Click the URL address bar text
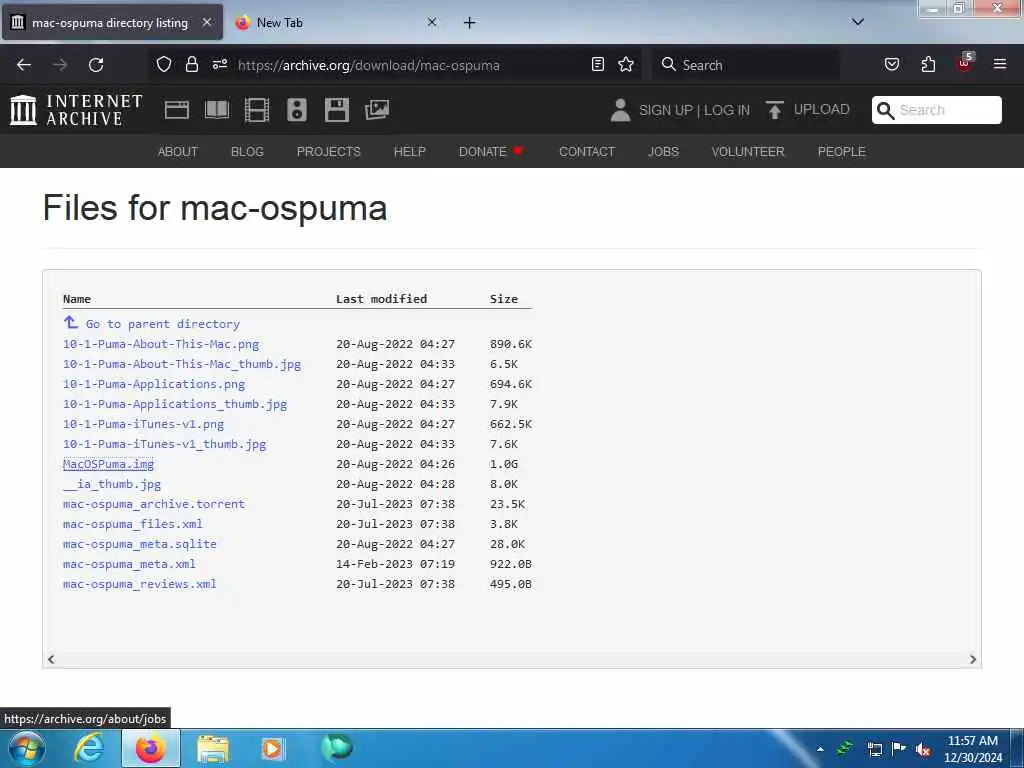The image size is (1024, 768). coord(369,65)
